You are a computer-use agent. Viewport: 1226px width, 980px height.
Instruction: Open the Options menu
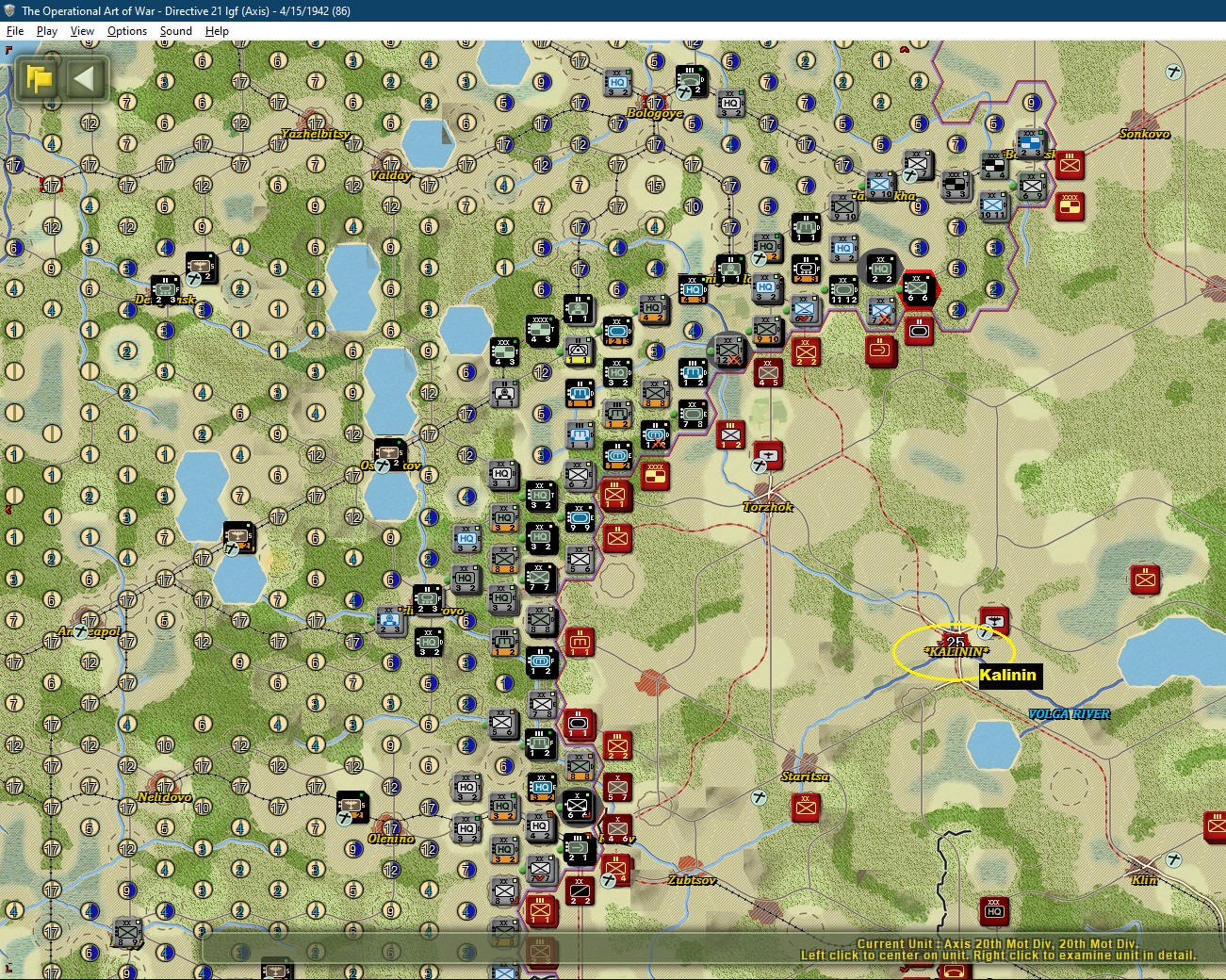[127, 31]
